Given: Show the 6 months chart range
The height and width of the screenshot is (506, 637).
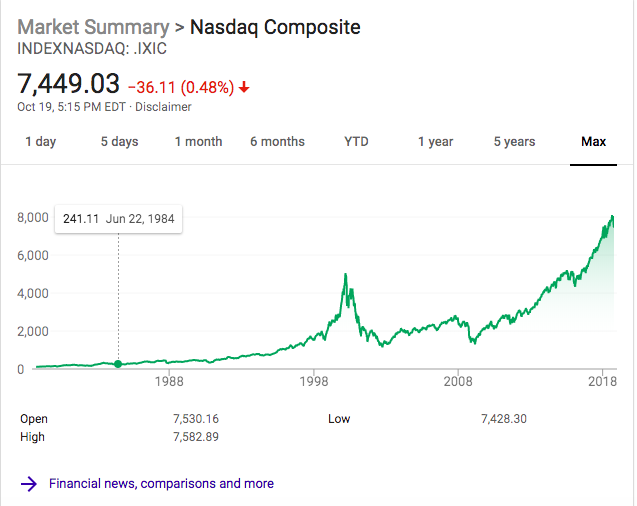Looking at the screenshot, I should (x=277, y=142).
